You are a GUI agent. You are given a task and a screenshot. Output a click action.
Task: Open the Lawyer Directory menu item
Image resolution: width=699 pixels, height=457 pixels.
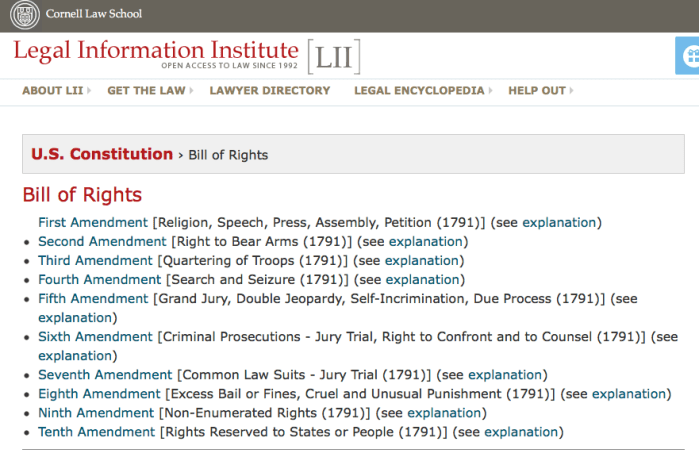click(x=270, y=91)
